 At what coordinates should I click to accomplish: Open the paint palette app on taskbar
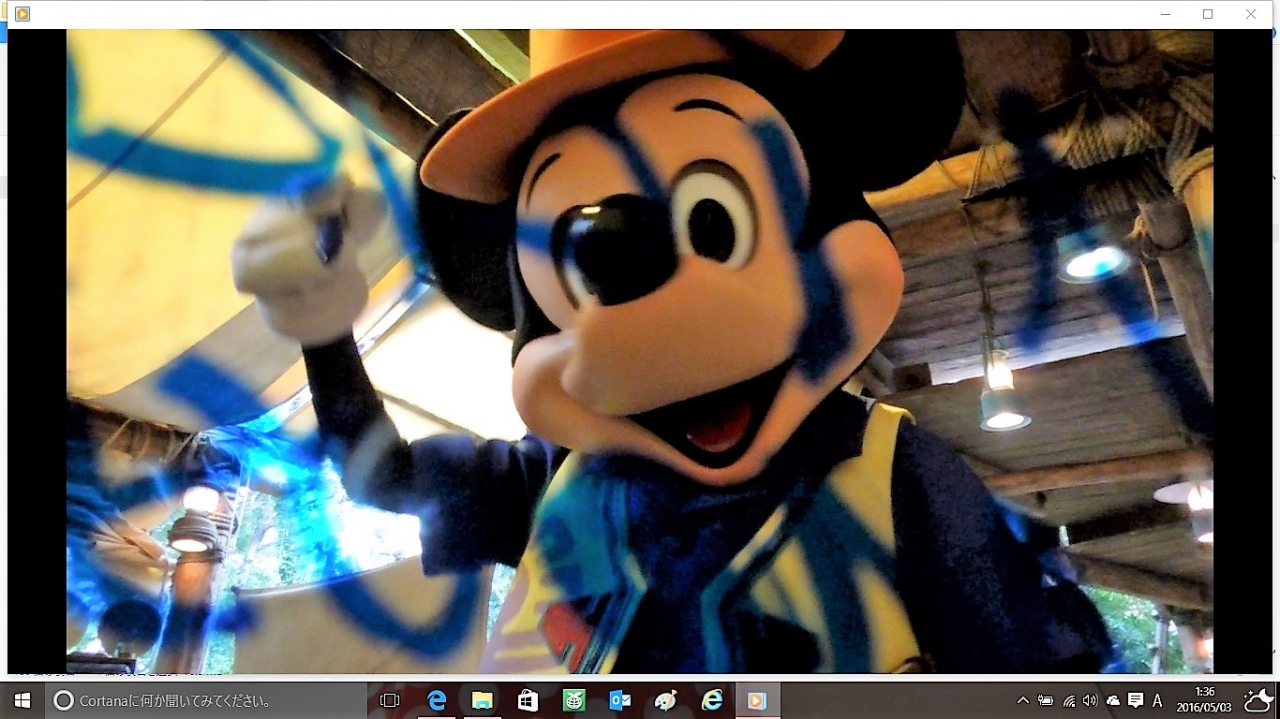click(666, 701)
